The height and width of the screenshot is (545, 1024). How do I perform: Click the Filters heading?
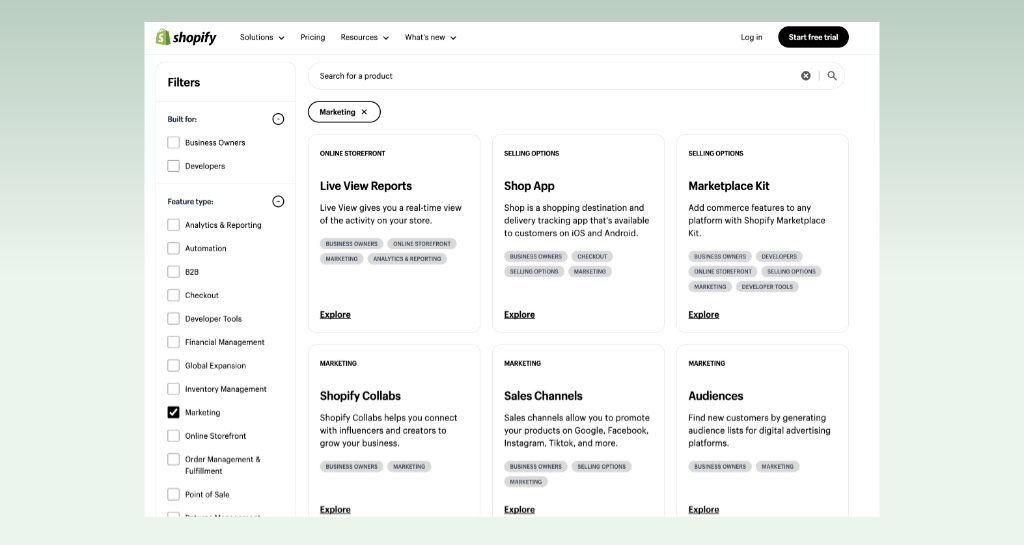pos(184,82)
